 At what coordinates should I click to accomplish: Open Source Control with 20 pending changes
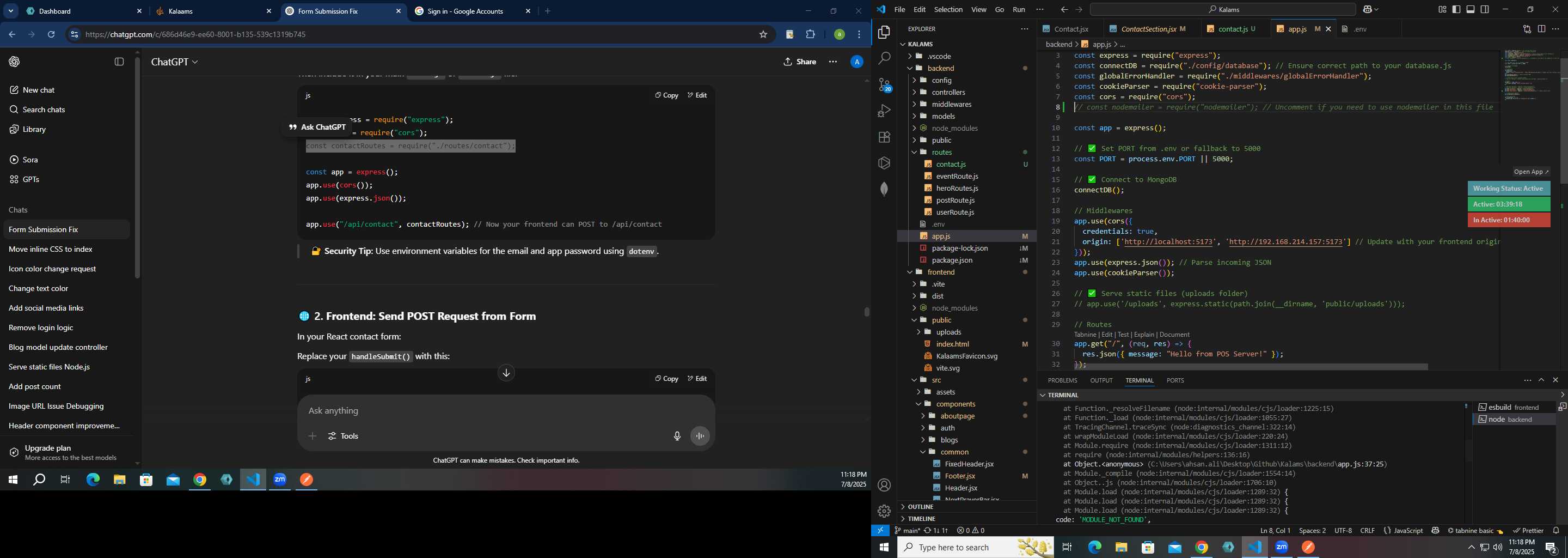pos(884,86)
